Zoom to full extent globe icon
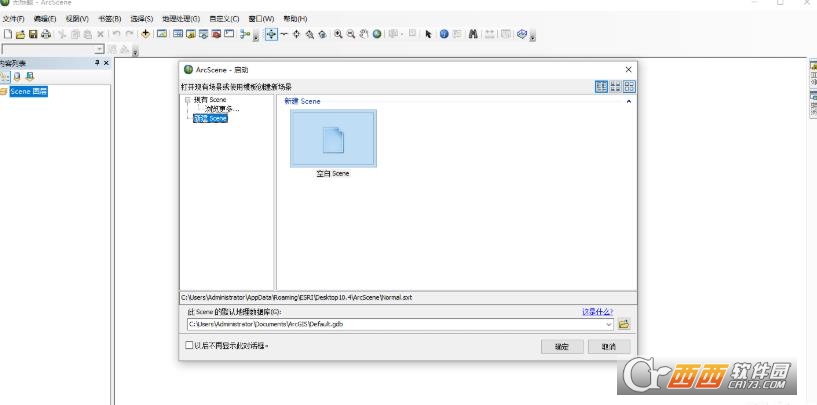The width and height of the screenshot is (817, 405). 377,34
